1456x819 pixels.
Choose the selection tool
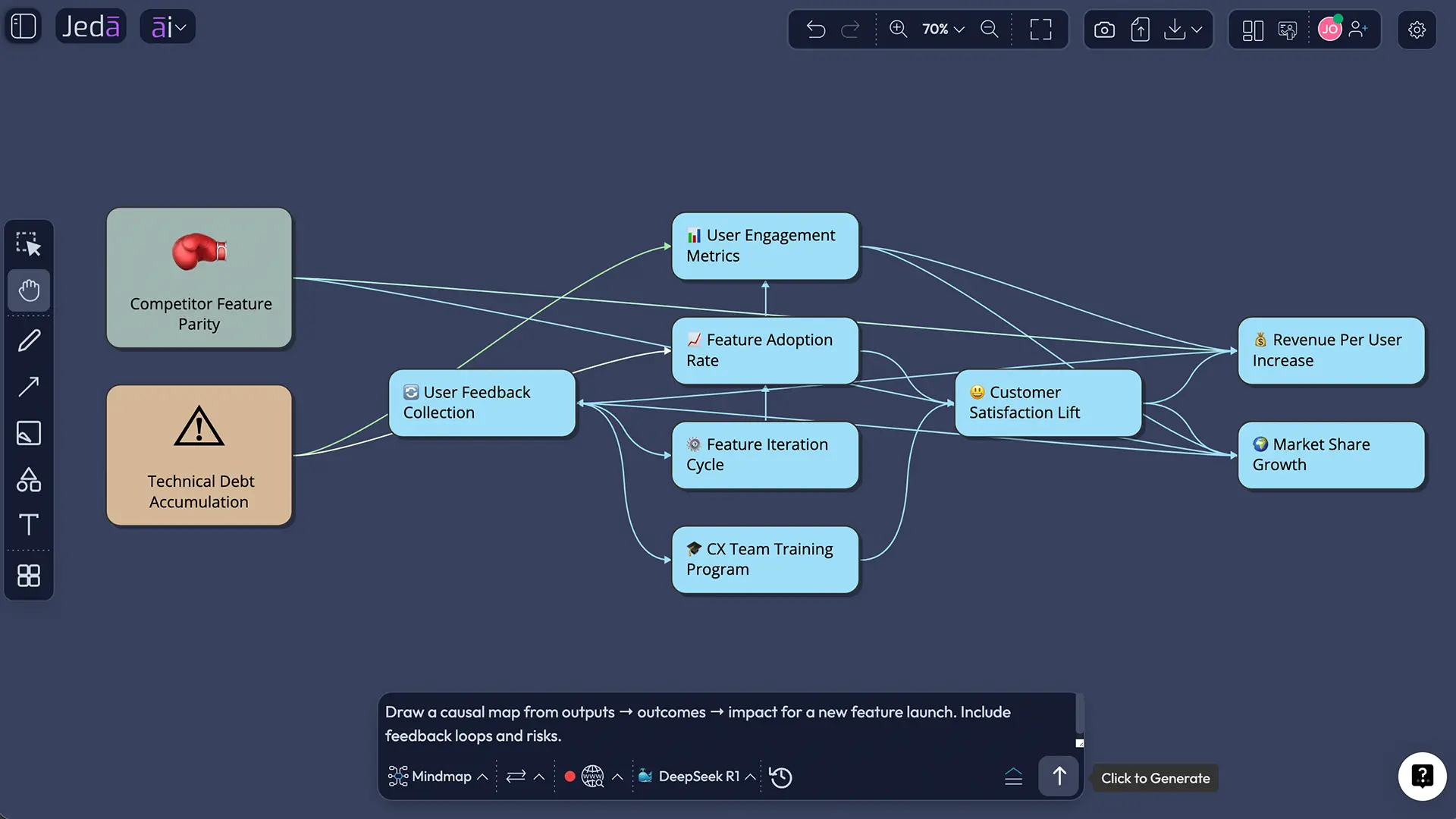point(29,244)
